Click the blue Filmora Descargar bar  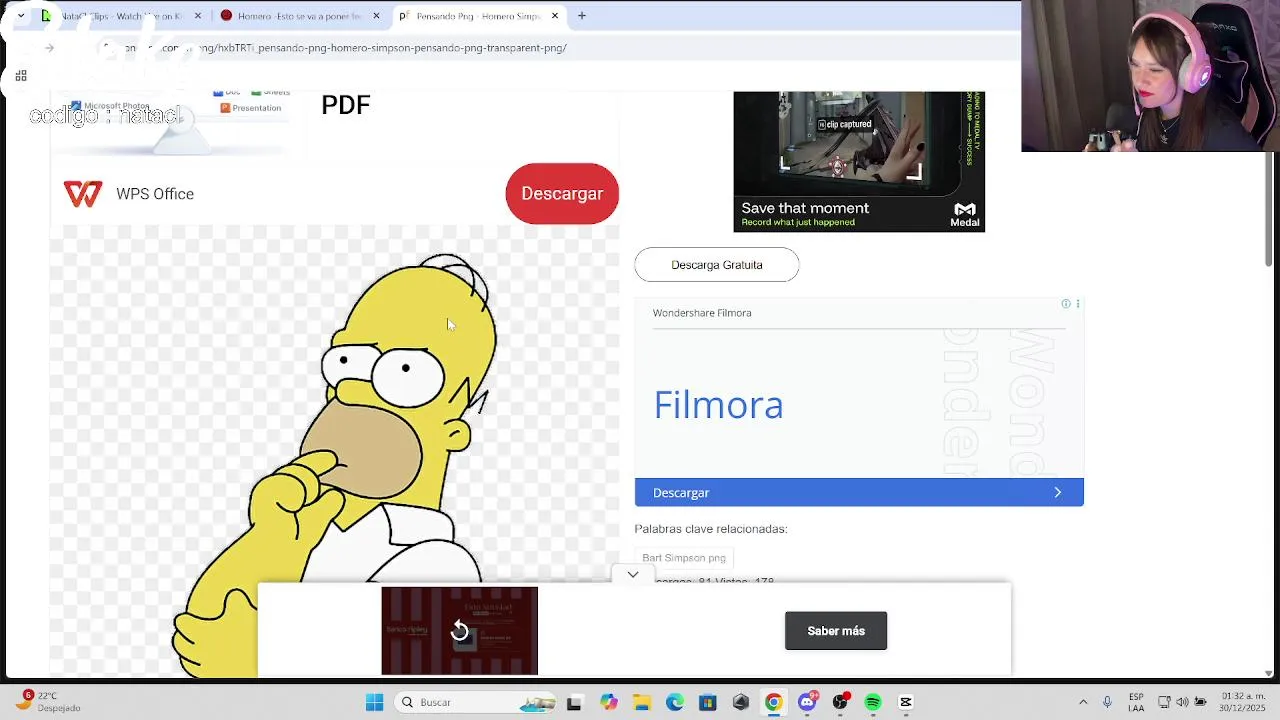tap(859, 492)
